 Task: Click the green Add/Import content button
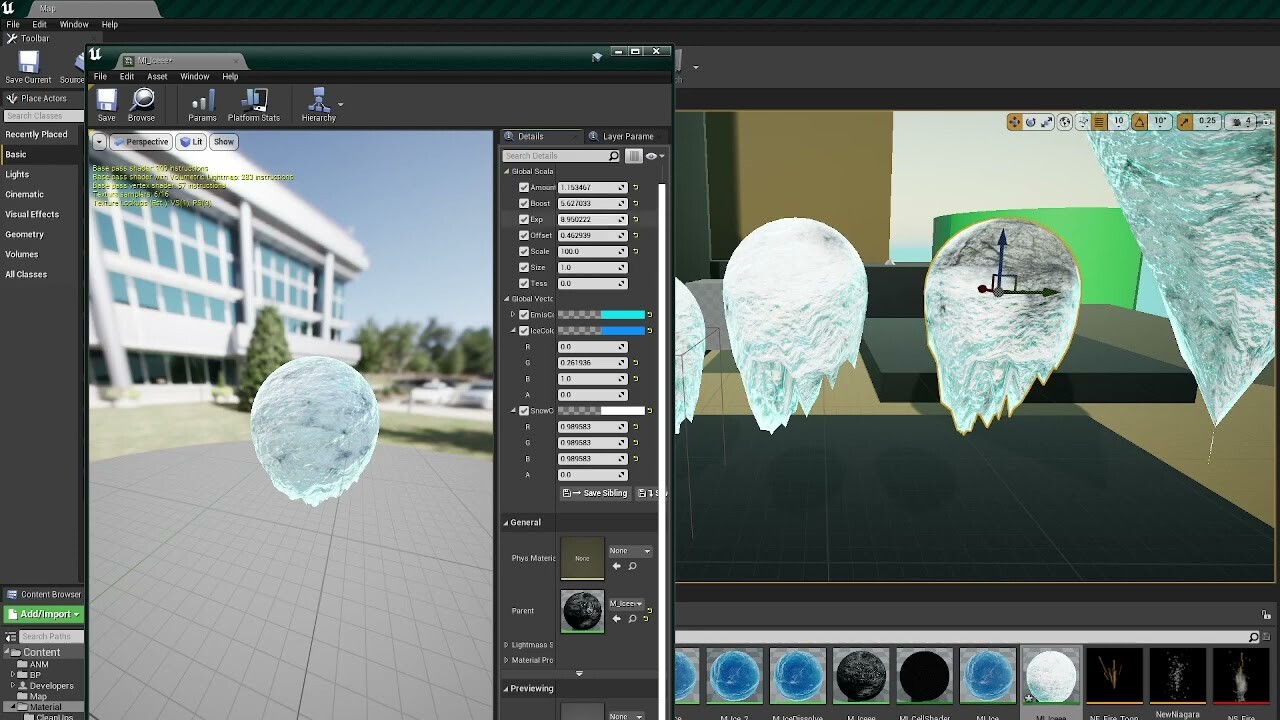click(x=43, y=612)
